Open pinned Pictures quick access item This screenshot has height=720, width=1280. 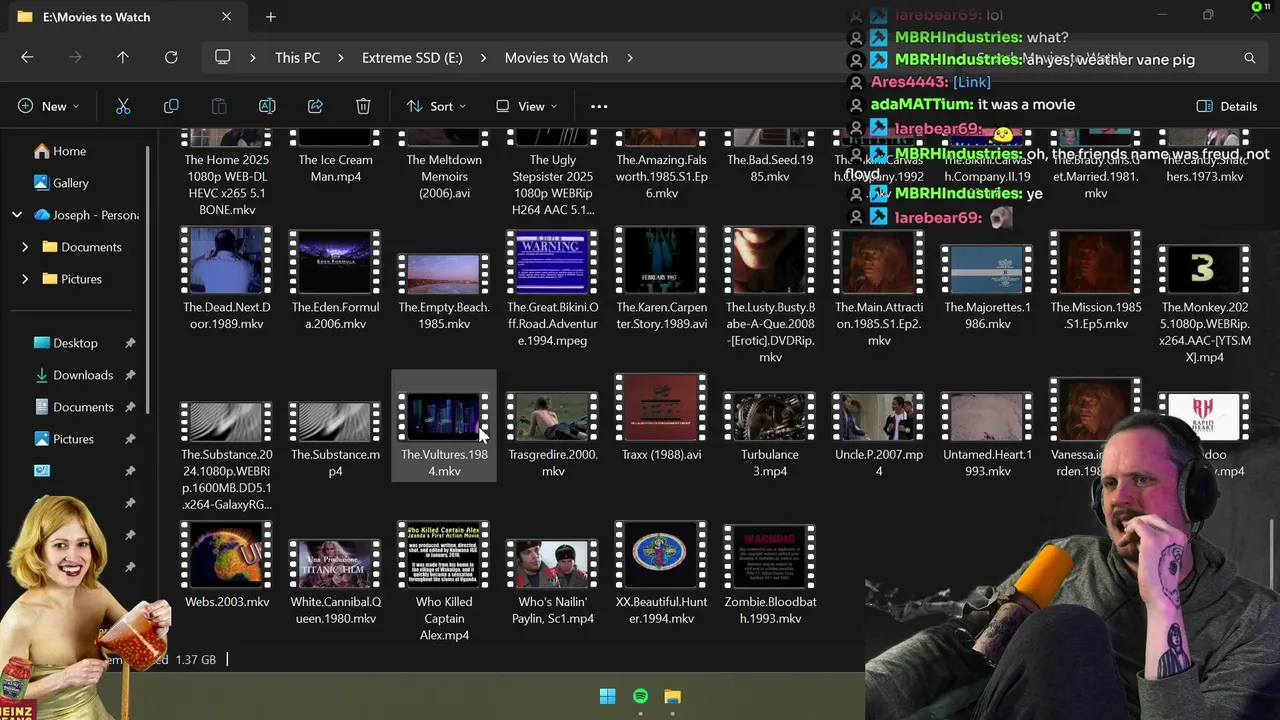pyautogui.click(x=73, y=439)
